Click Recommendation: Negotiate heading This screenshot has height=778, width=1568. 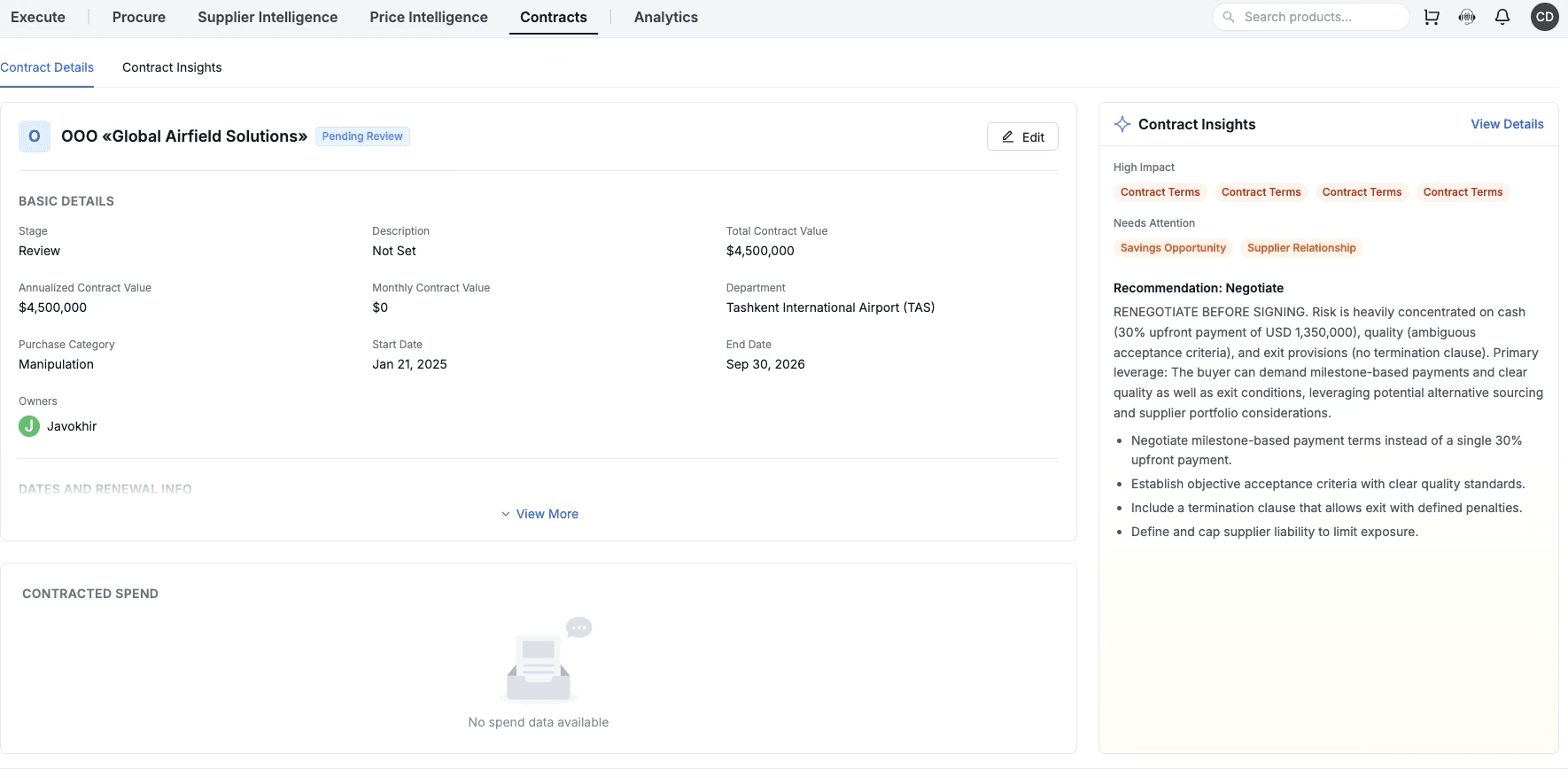[x=1199, y=288]
